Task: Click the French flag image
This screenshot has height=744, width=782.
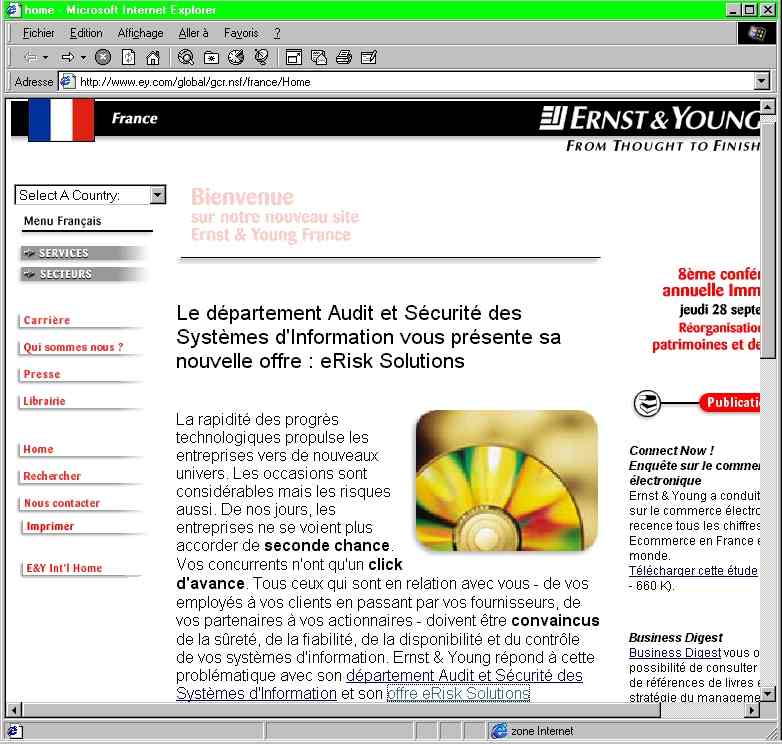Action: pyautogui.click(x=61, y=120)
